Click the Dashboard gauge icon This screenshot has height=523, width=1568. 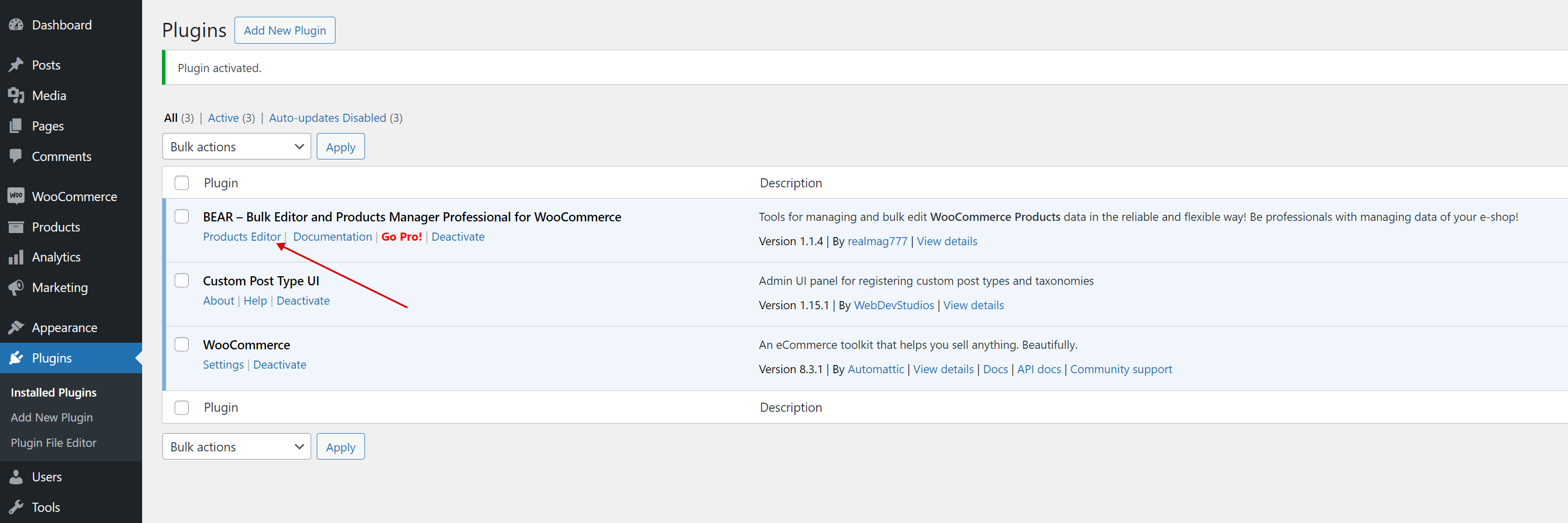click(x=16, y=25)
